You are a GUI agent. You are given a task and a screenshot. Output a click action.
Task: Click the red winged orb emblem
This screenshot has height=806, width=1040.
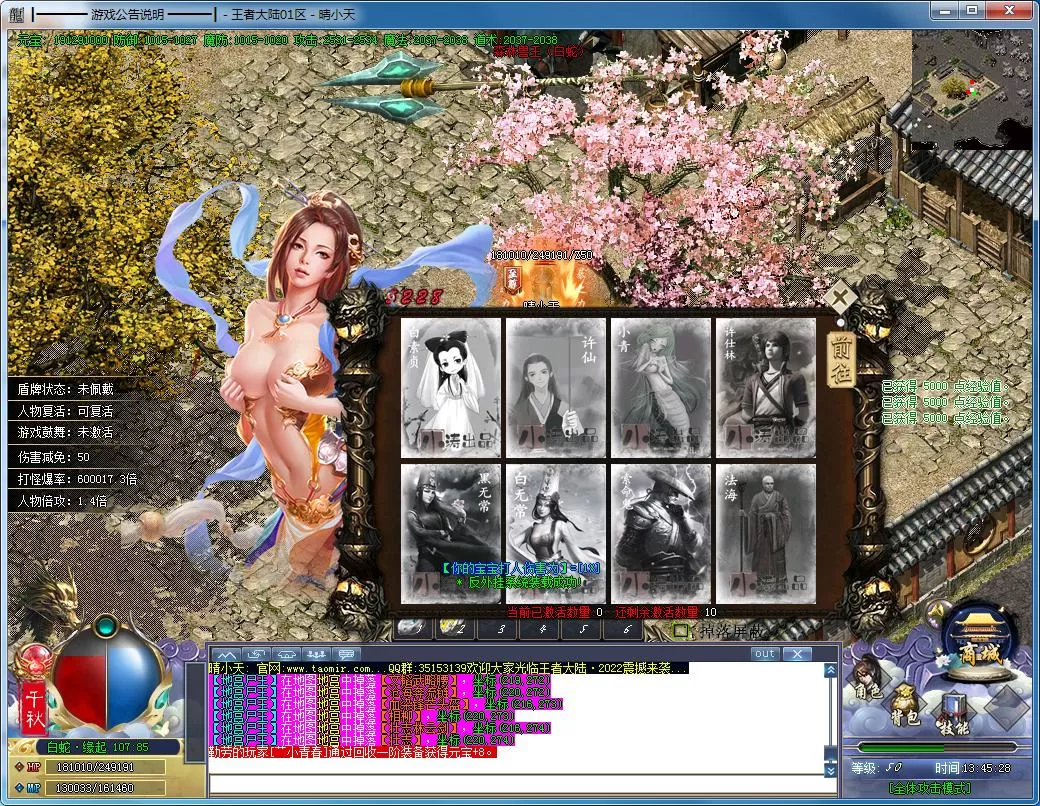pos(32,661)
